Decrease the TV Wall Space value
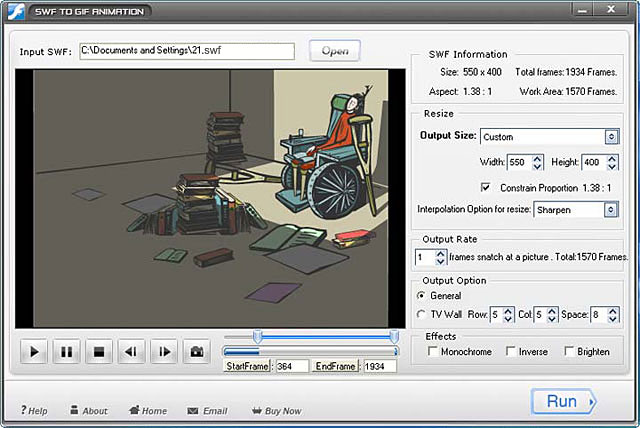Image resolution: width=640 pixels, height=428 pixels. click(613, 318)
